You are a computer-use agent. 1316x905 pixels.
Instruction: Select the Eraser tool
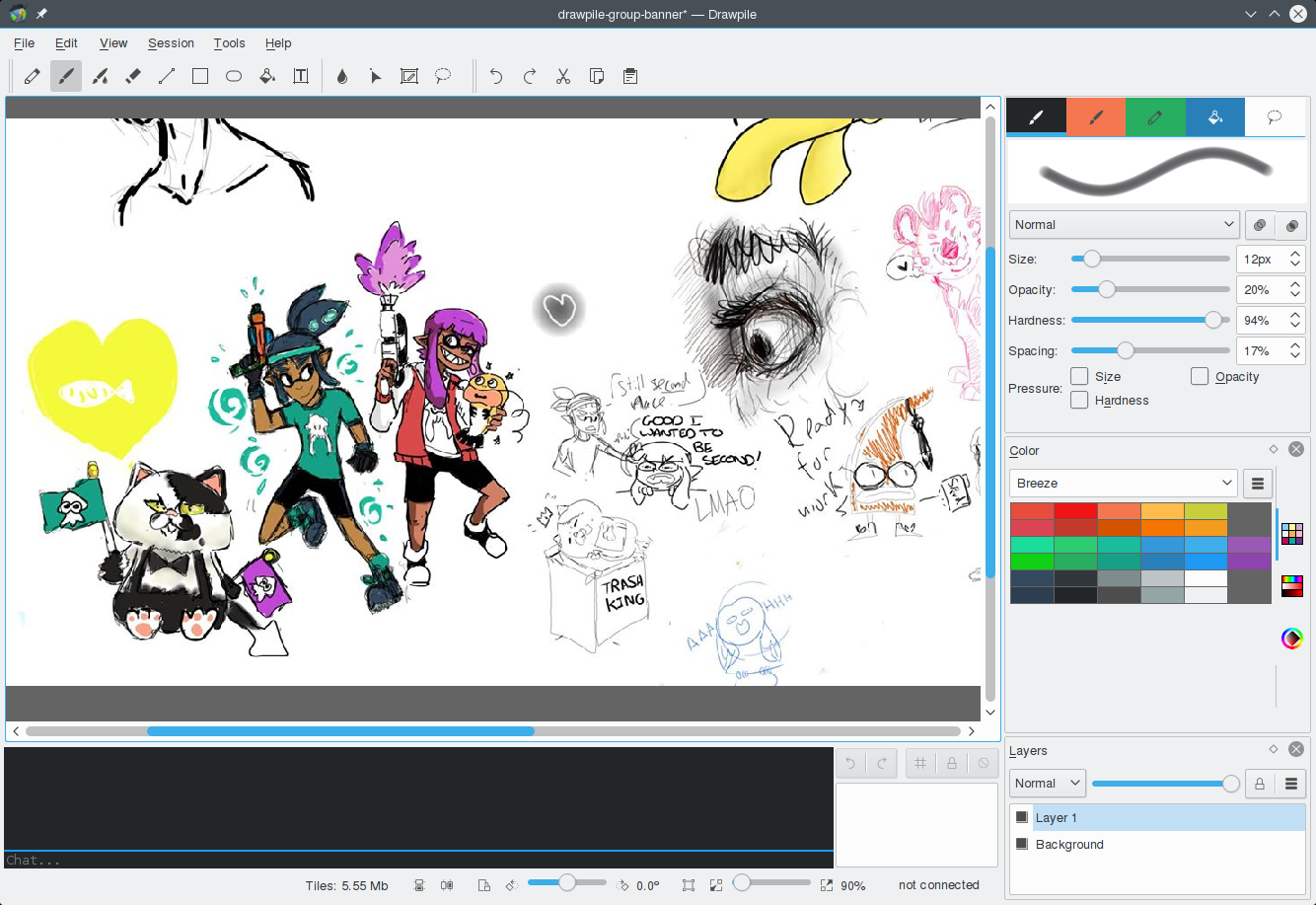pos(133,76)
